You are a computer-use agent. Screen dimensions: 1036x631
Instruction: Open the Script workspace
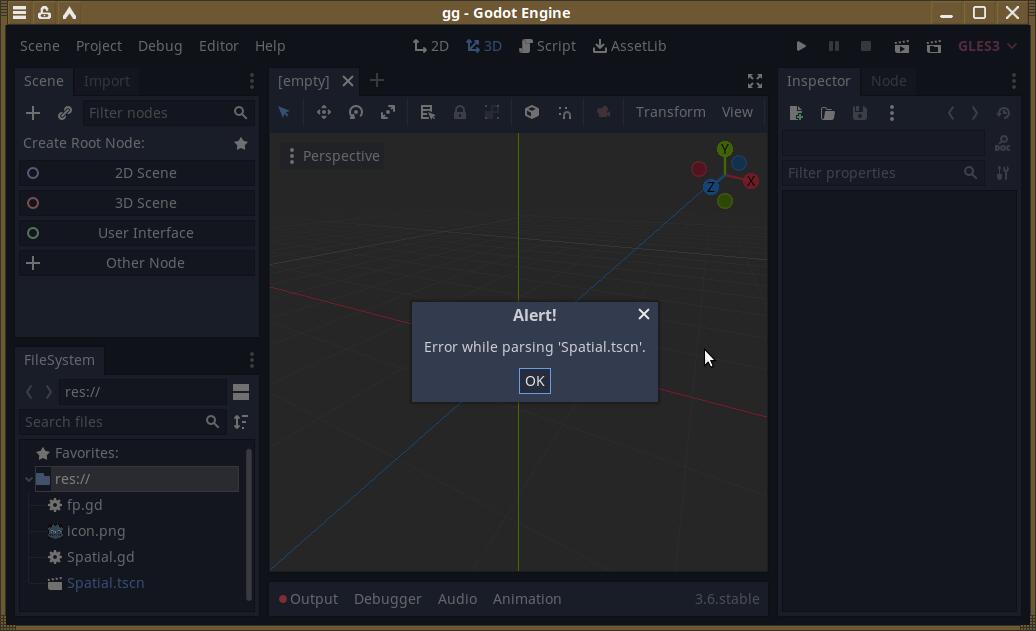[x=548, y=46]
